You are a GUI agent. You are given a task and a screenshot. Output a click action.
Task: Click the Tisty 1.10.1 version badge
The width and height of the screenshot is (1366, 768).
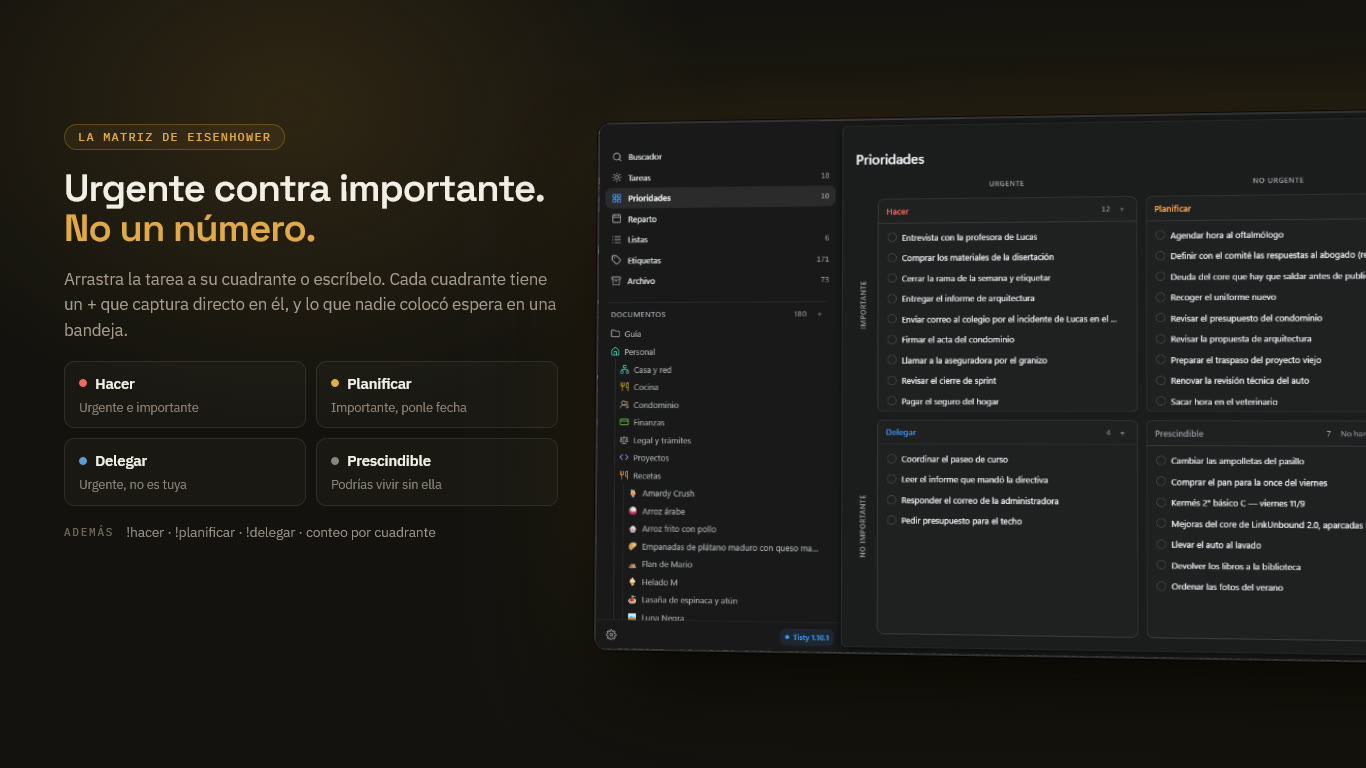806,637
